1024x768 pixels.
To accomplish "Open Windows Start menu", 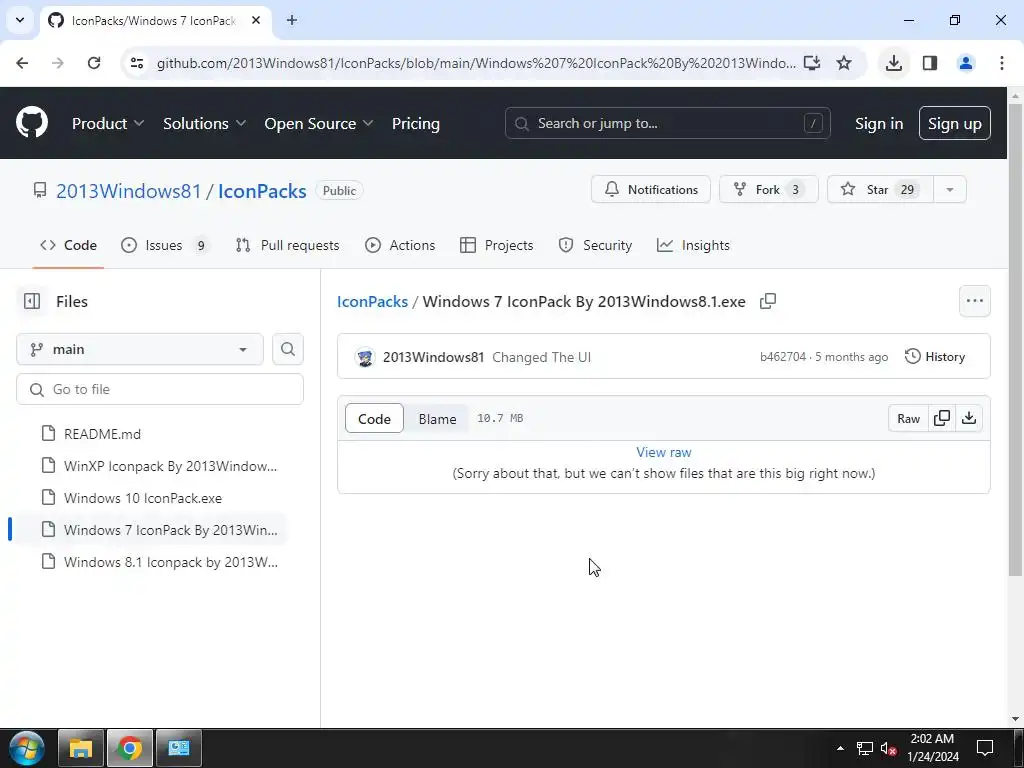I will [x=26, y=748].
